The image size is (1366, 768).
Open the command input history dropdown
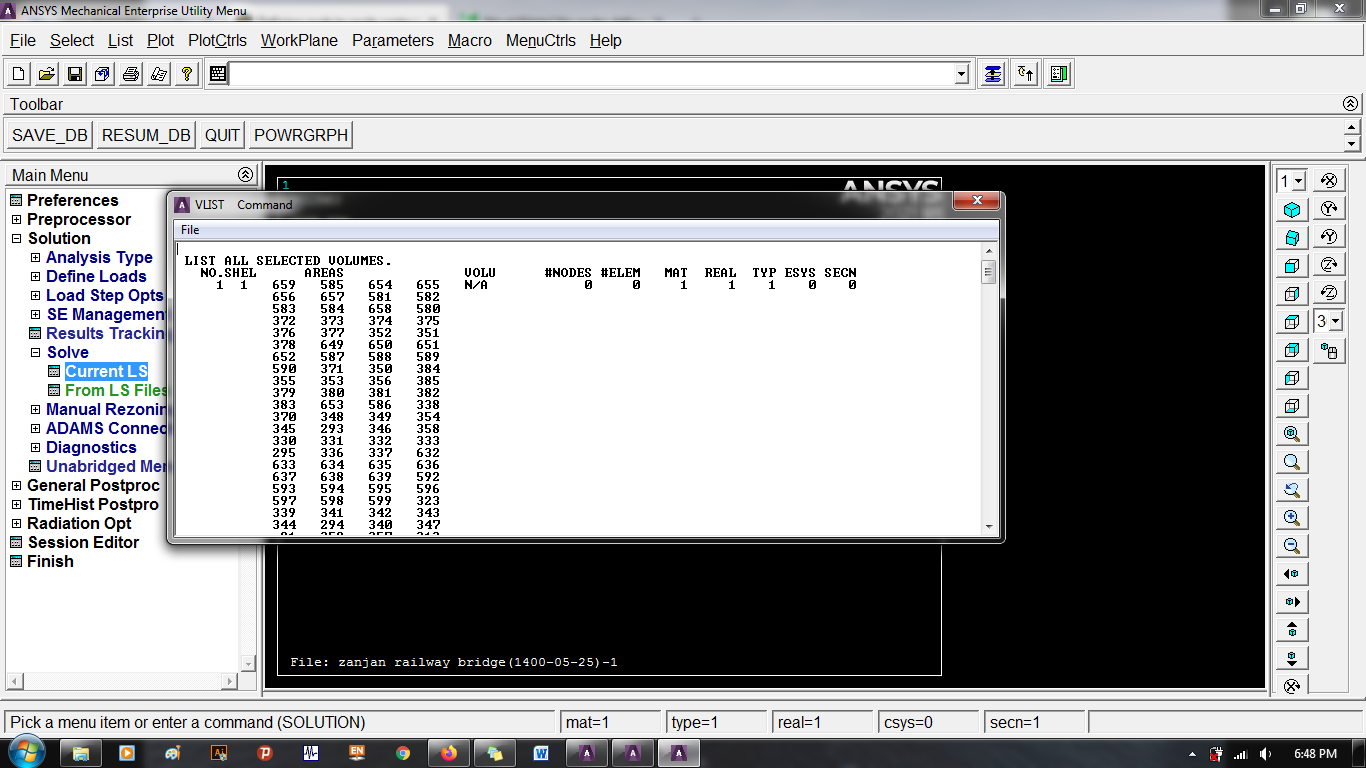[x=962, y=74]
